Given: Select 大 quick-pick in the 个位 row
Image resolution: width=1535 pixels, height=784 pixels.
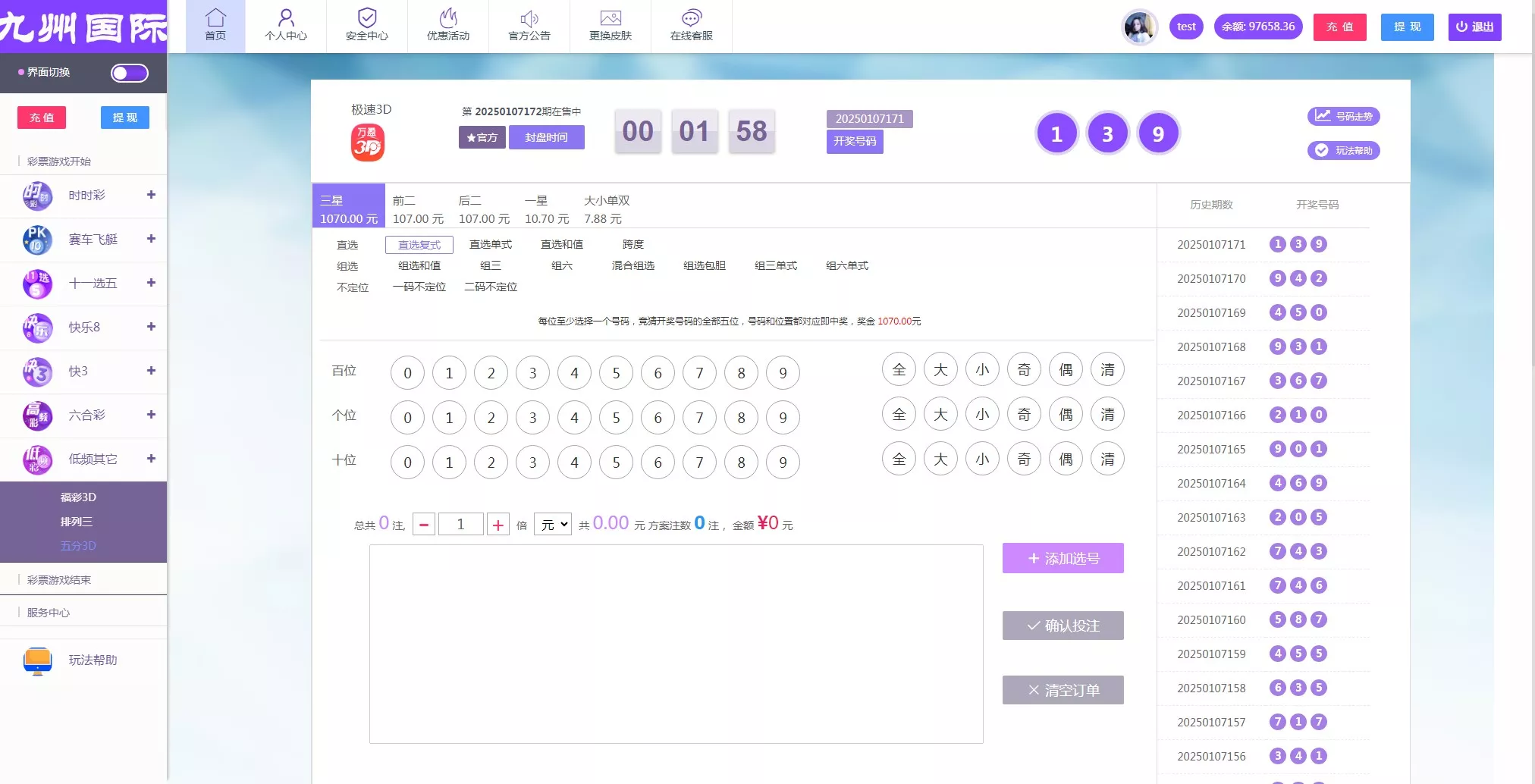Looking at the screenshot, I should (940, 415).
